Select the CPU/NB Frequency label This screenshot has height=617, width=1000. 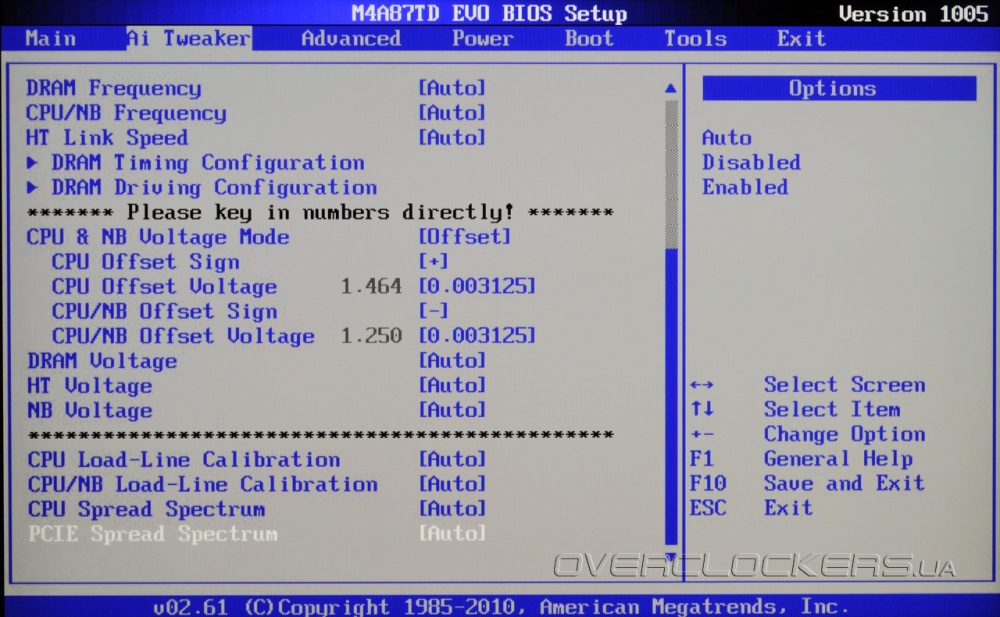(126, 113)
